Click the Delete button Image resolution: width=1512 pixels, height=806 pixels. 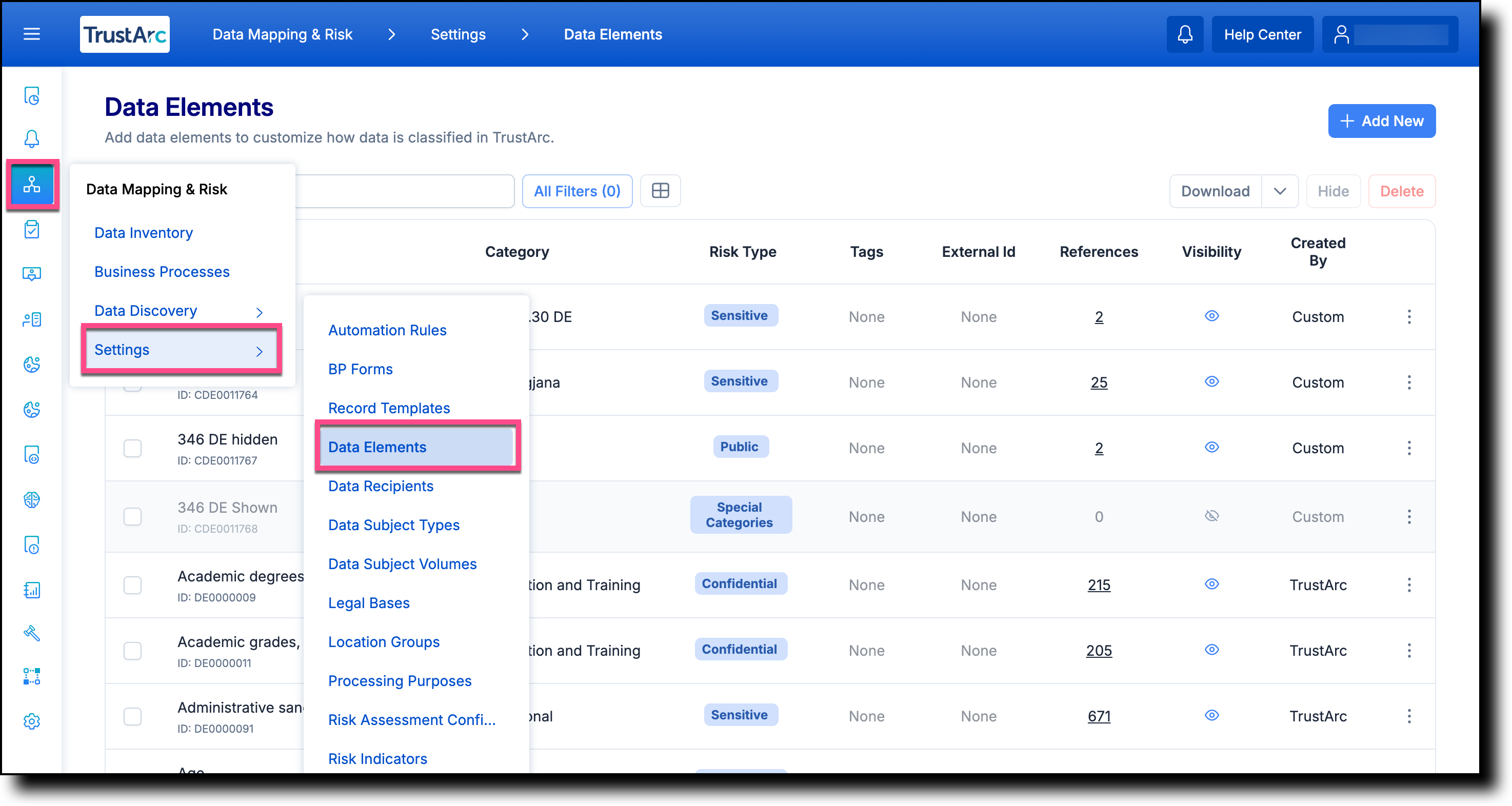pos(1402,191)
